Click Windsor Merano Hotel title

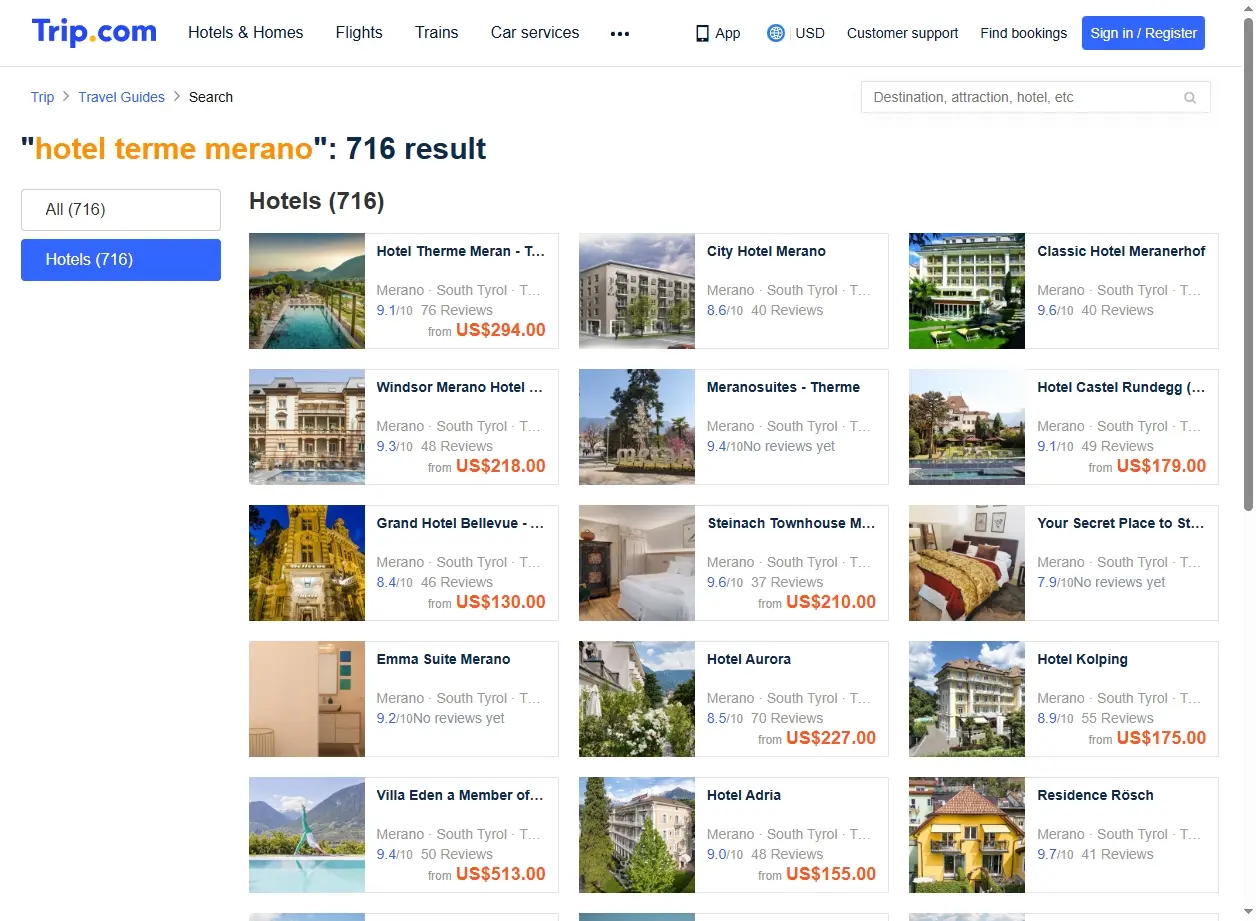(460, 388)
